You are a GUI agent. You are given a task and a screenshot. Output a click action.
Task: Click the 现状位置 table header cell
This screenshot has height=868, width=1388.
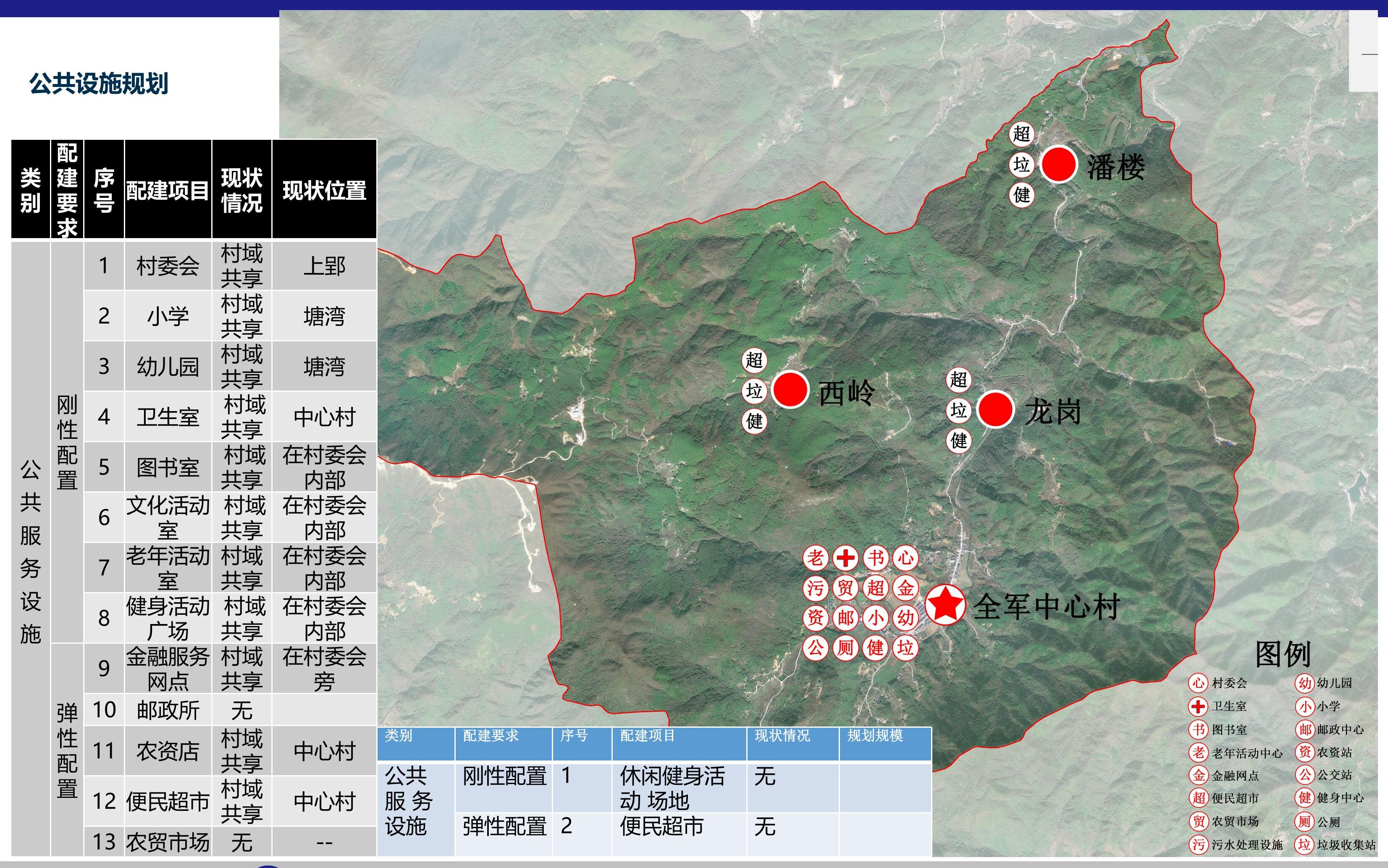324,190
